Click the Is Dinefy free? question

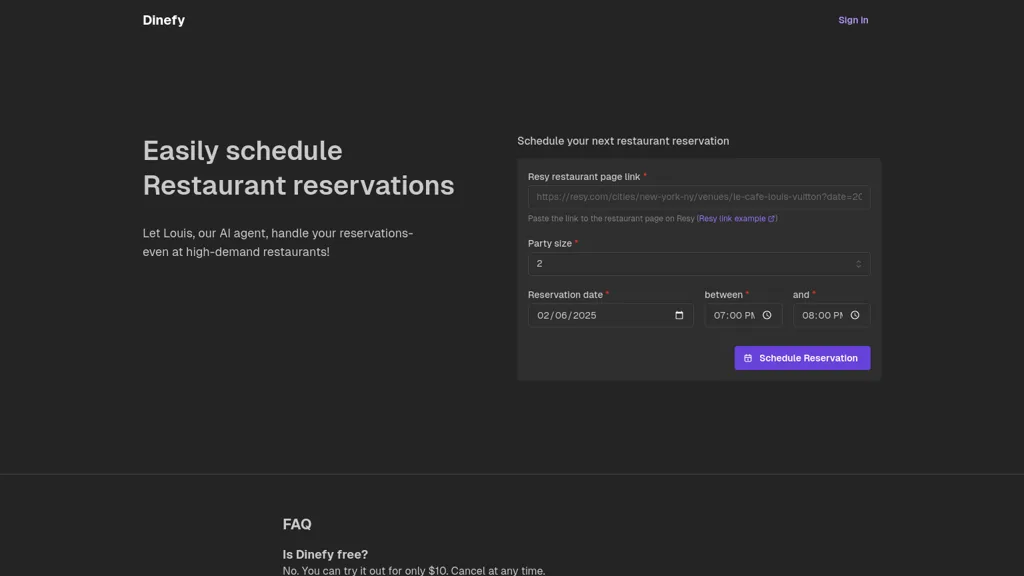coord(325,554)
